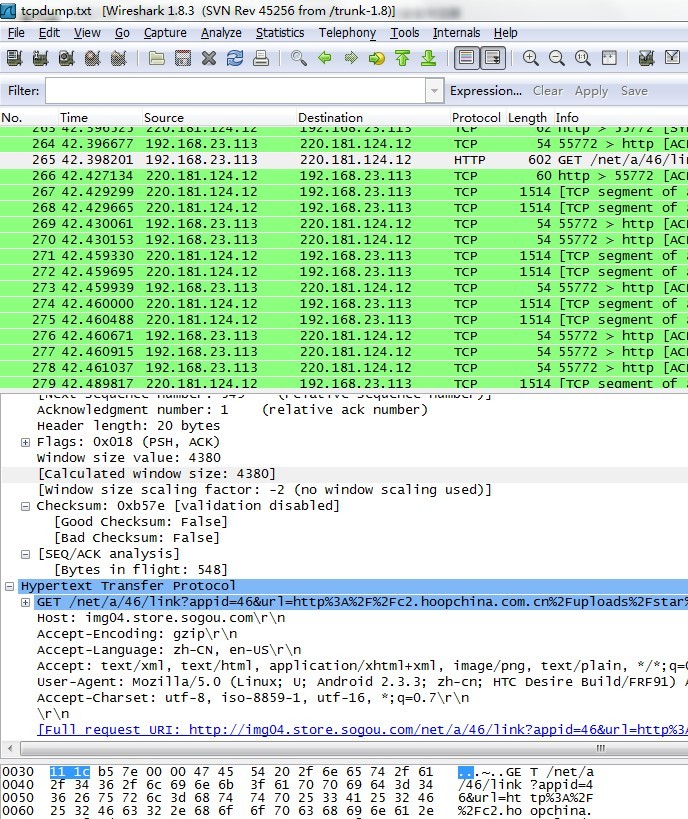Screen dimensions: 688x819
Task: Open the File menu
Action: tap(16, 32)
